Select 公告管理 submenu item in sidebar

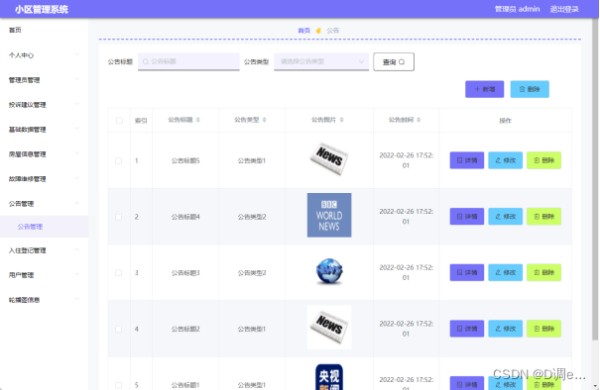point(44,227)
